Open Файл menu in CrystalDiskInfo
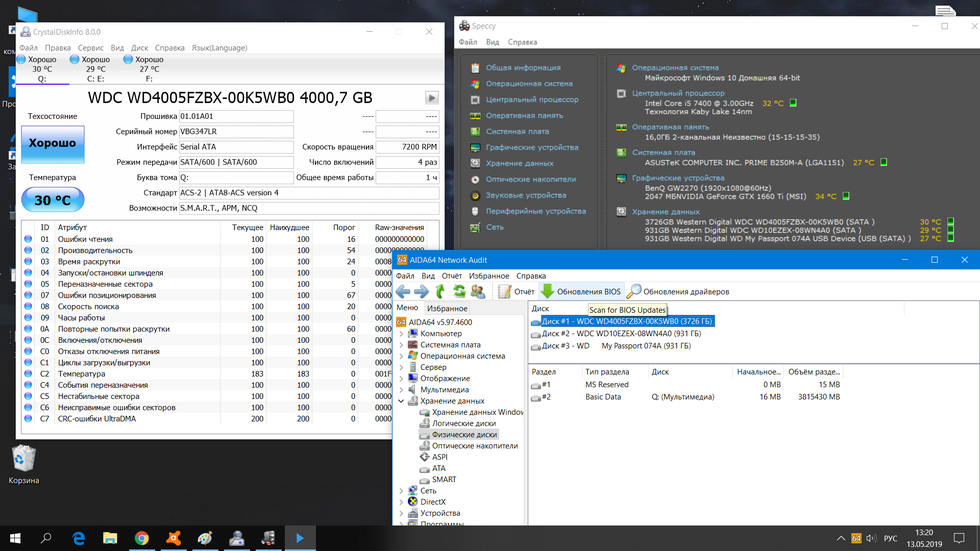 coord(28,47)
